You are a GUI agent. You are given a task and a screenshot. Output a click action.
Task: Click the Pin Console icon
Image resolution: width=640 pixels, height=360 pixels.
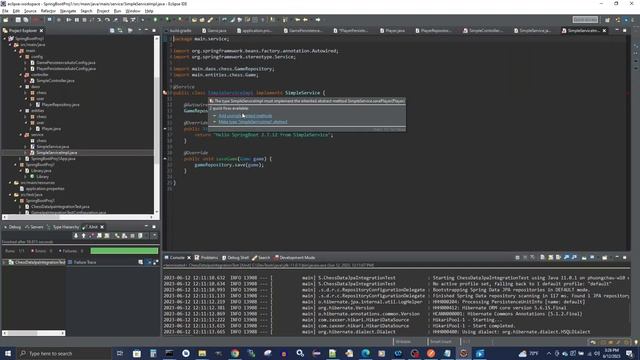pos(584,258)
